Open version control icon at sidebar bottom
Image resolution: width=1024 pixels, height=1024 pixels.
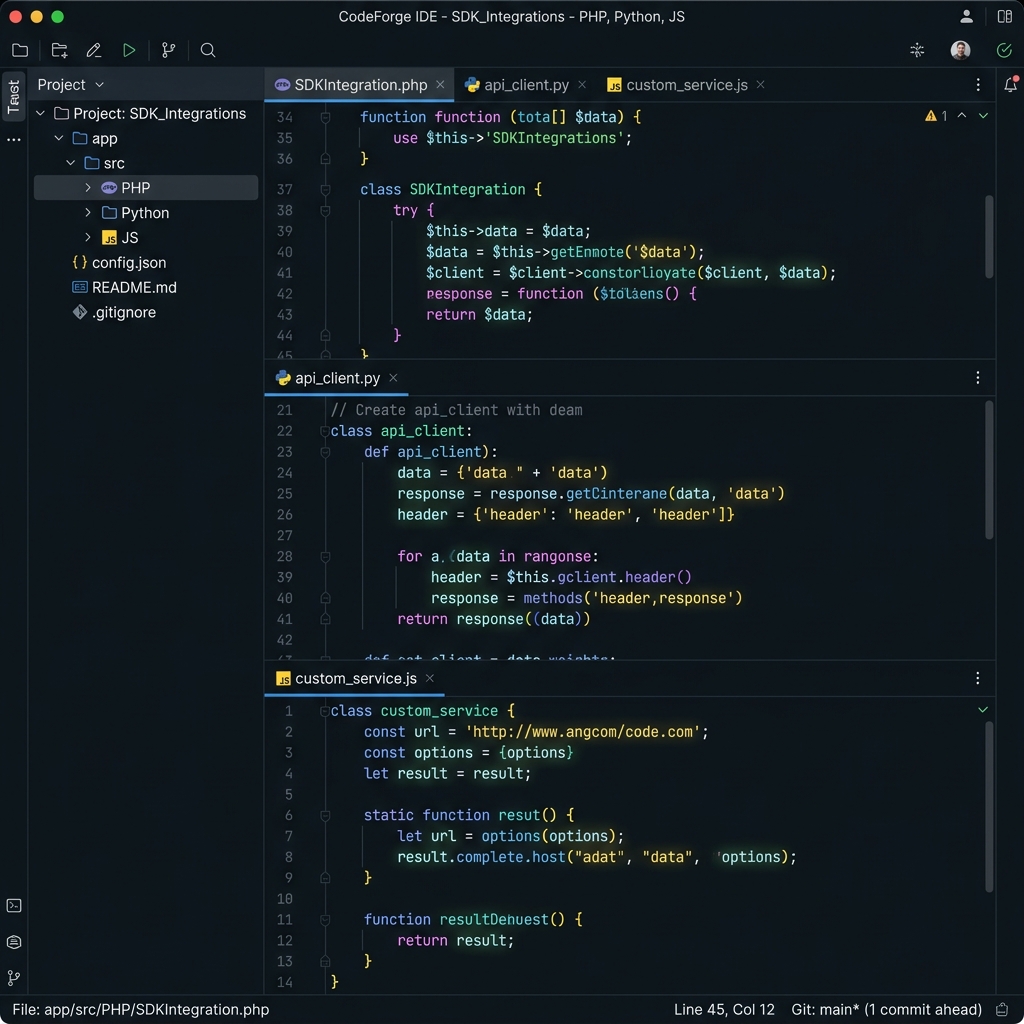coord(14,978)
